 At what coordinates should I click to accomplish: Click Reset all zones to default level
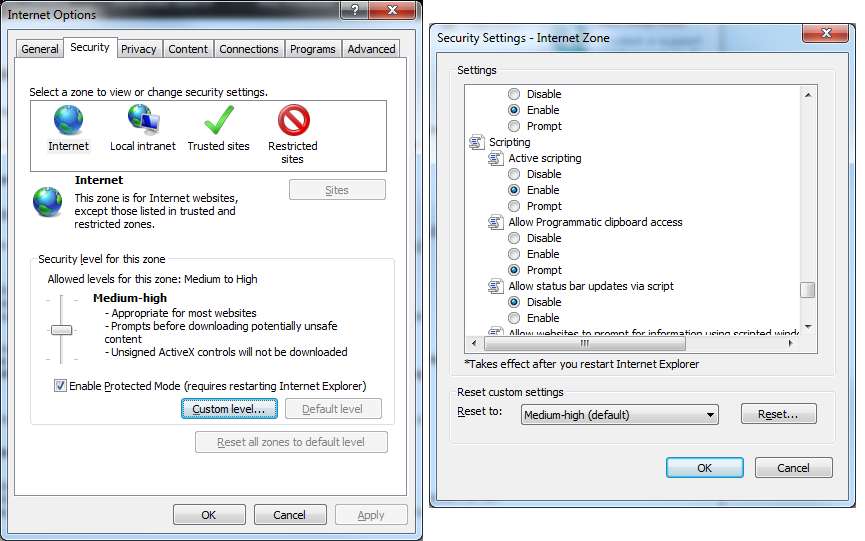coord(291,442)
